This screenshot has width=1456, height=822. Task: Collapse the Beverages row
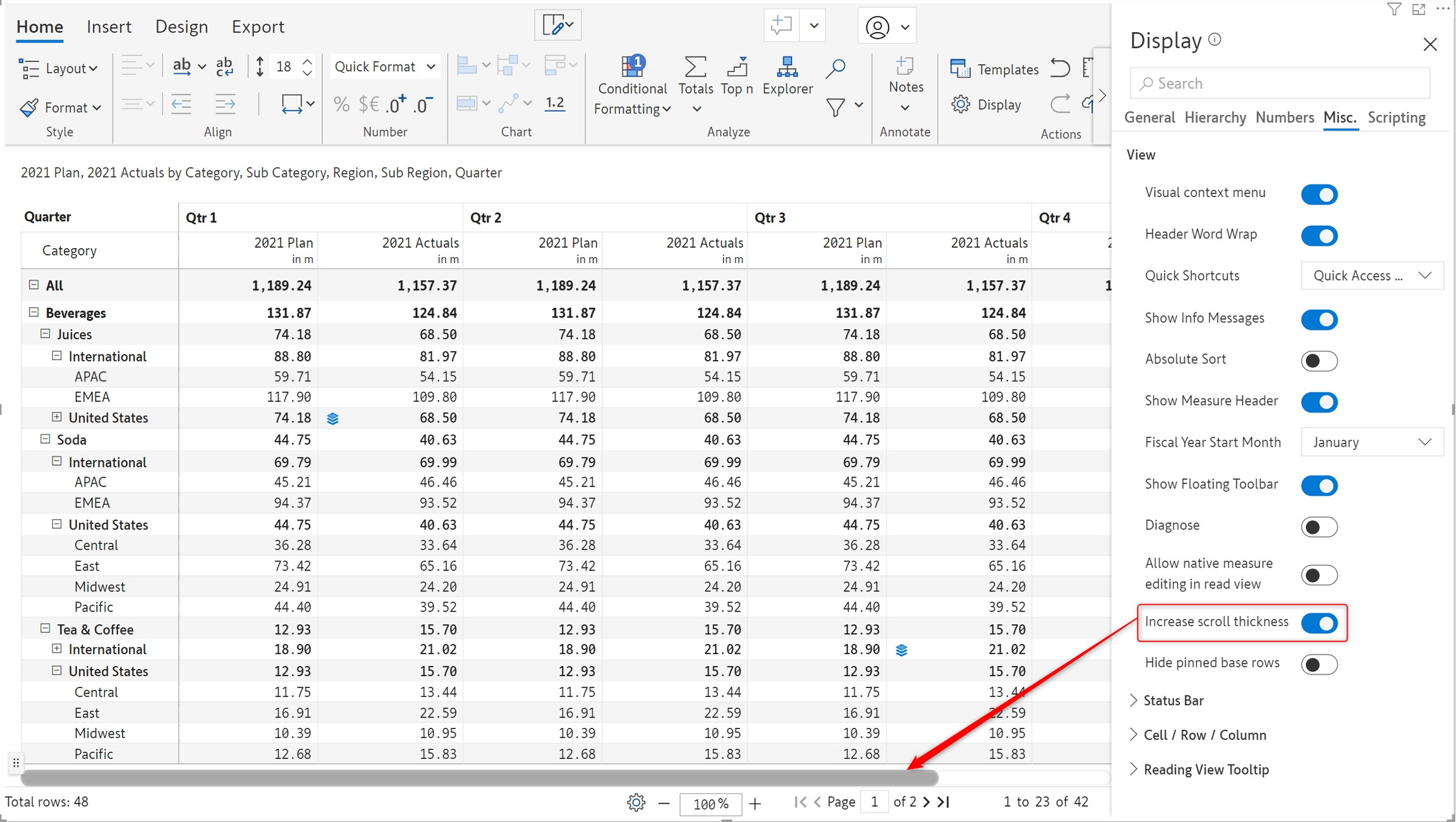[34, 312]
